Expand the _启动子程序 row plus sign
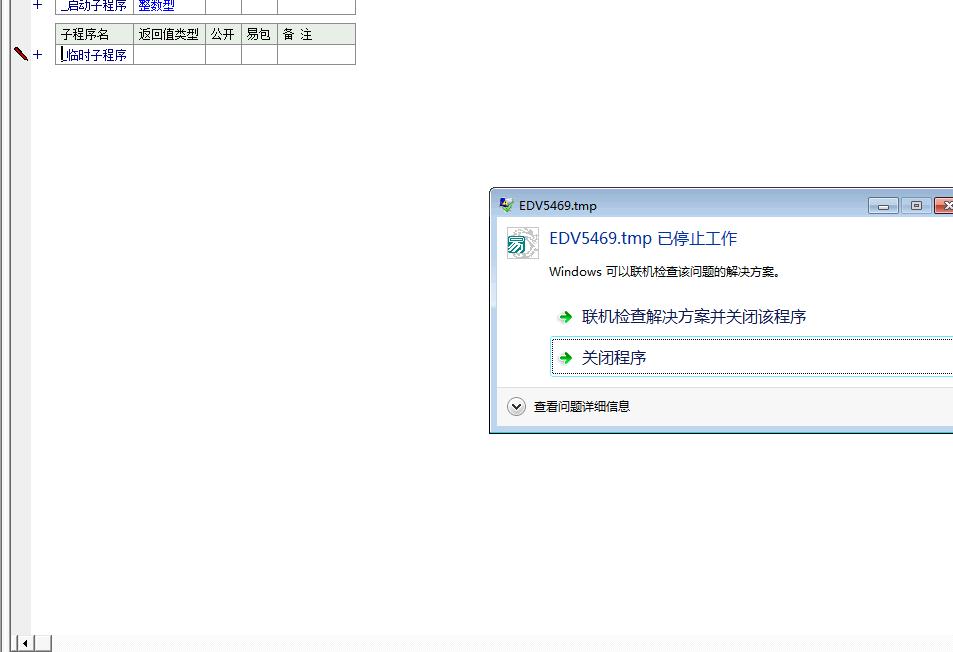The height and width of the screenshot is (652, 953). pyautogui.click(x=38, y=4)
